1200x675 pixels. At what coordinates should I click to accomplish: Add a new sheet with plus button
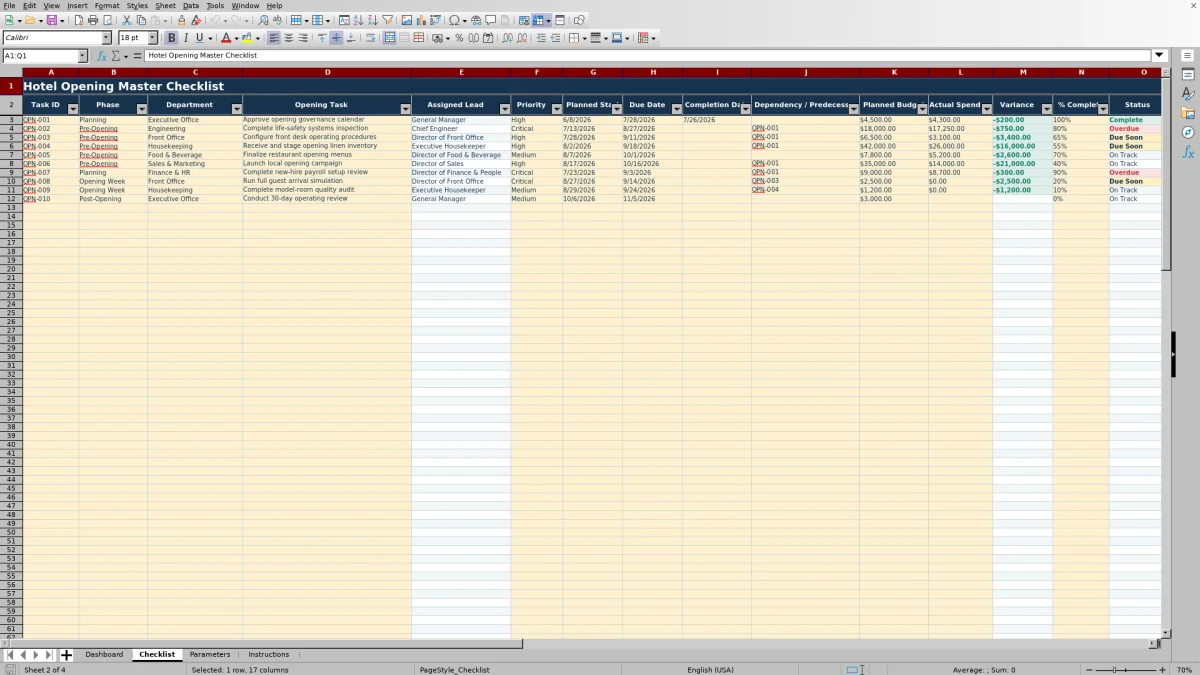click(x=67, y=655)
